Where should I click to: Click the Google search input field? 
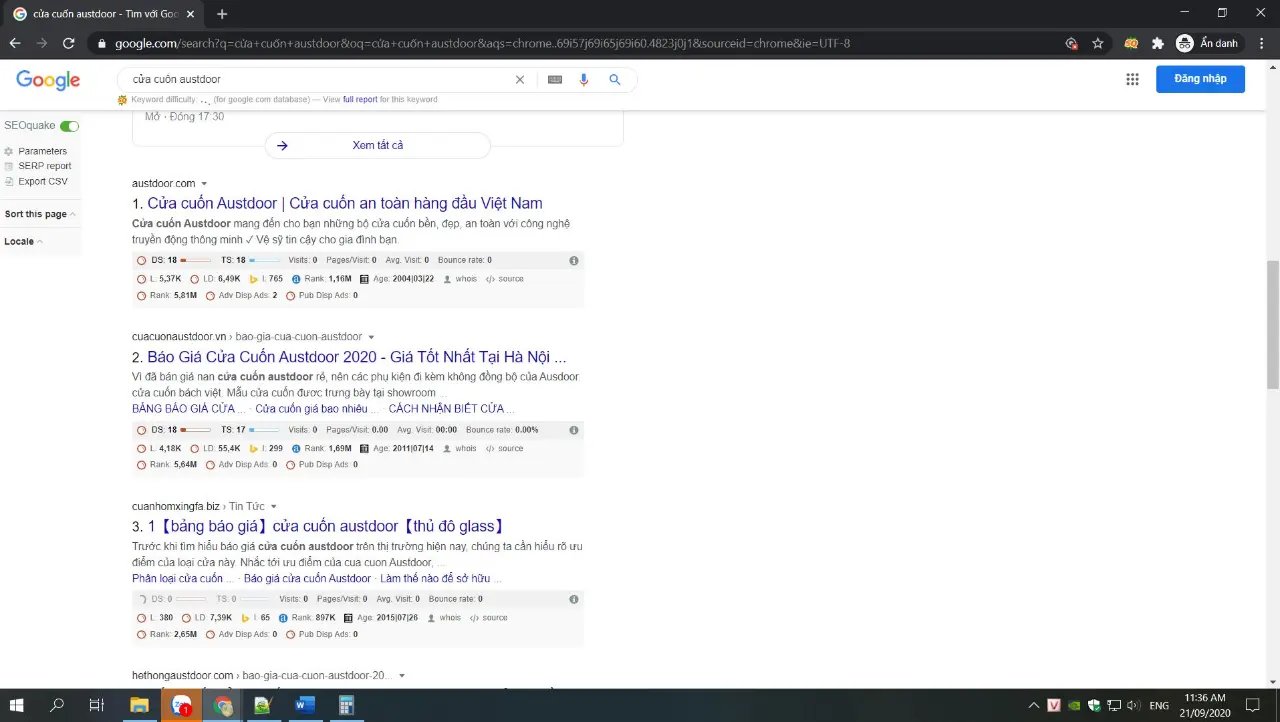[x=320, y=79]
